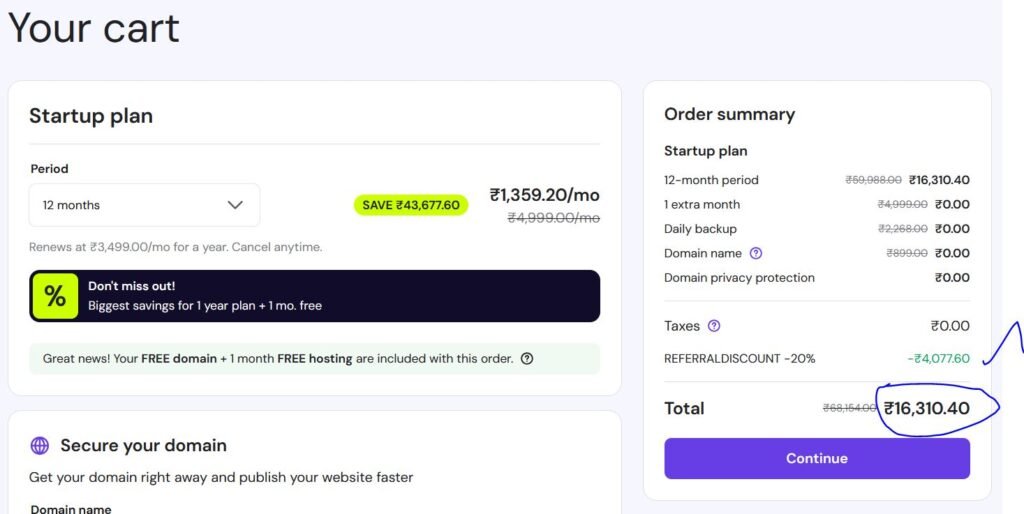Click the Order summary heading
Image resolution: width=1024 pixels, height=514 pixels.
[x=729, y=114]
